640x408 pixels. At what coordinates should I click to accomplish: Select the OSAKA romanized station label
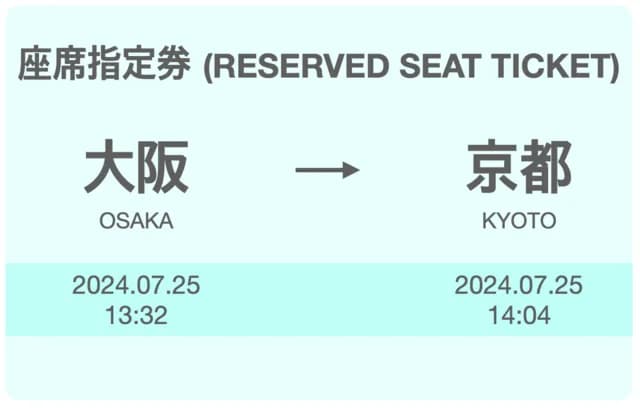(136, 221)
